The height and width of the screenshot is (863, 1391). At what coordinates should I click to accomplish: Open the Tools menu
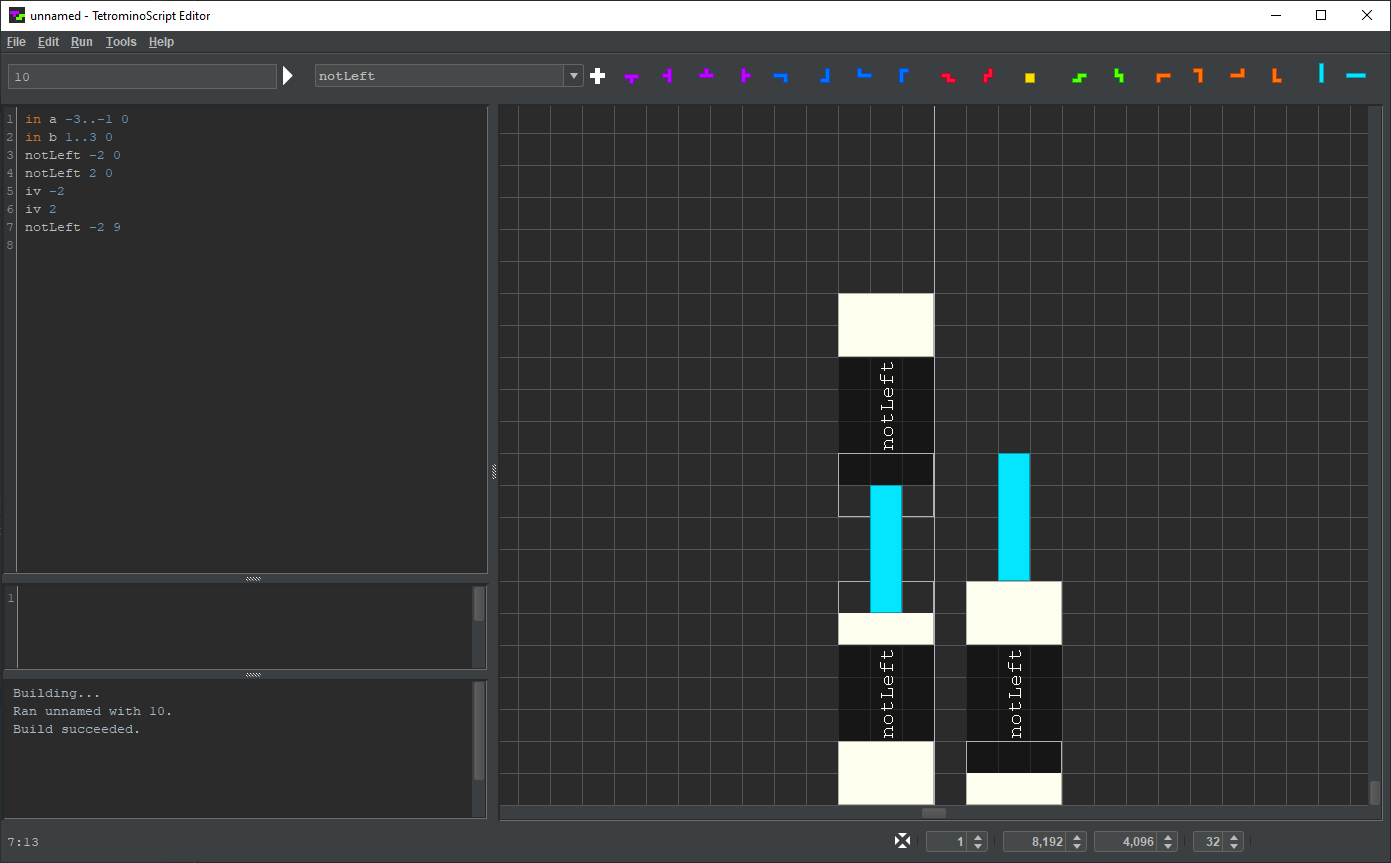coord(121,42)
